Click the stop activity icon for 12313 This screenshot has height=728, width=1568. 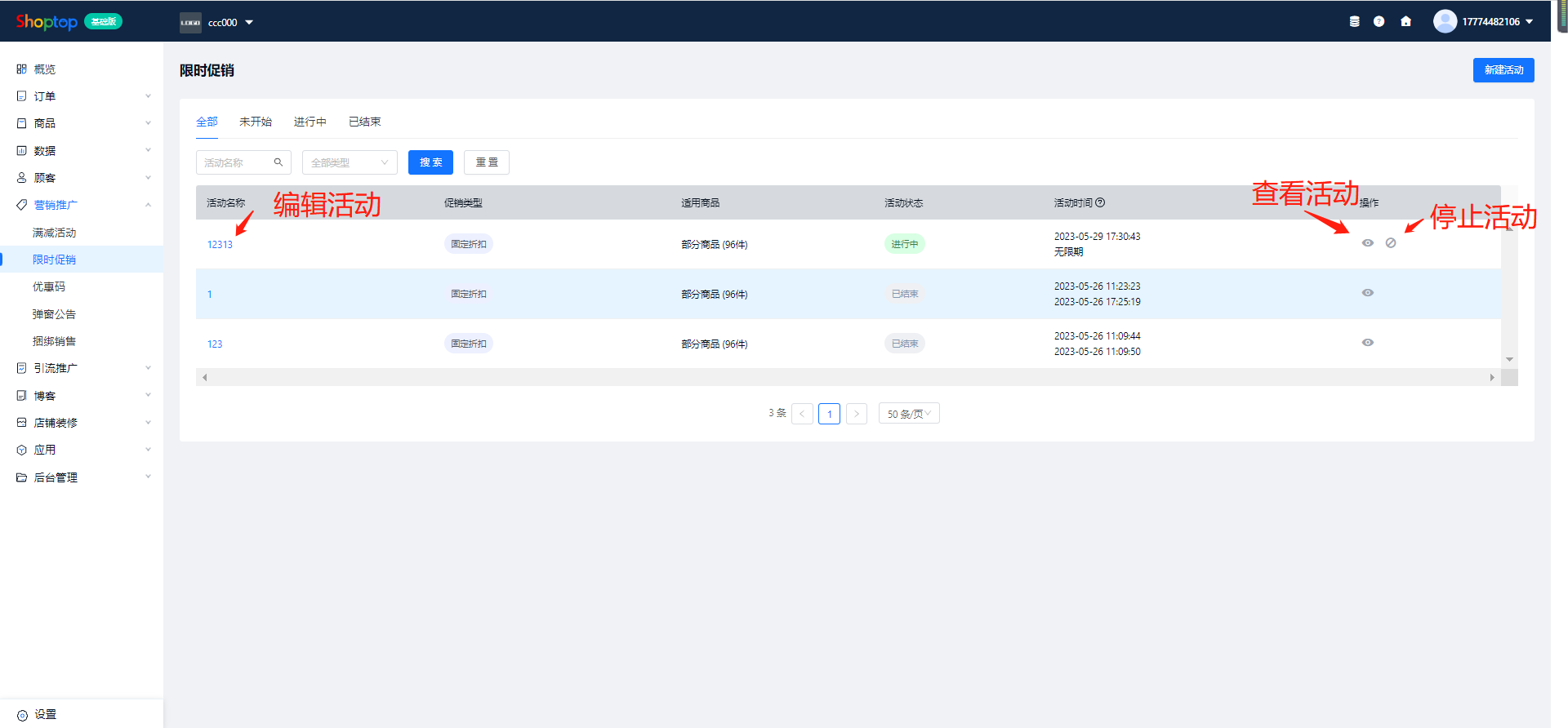[x=1391, y=243]
